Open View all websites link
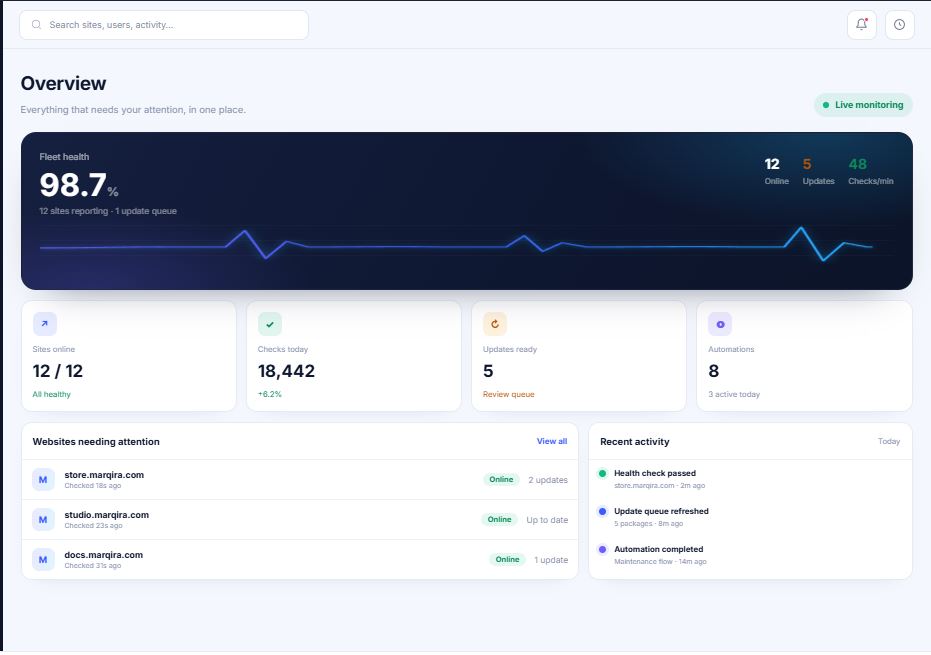 (x=552, y=441)
